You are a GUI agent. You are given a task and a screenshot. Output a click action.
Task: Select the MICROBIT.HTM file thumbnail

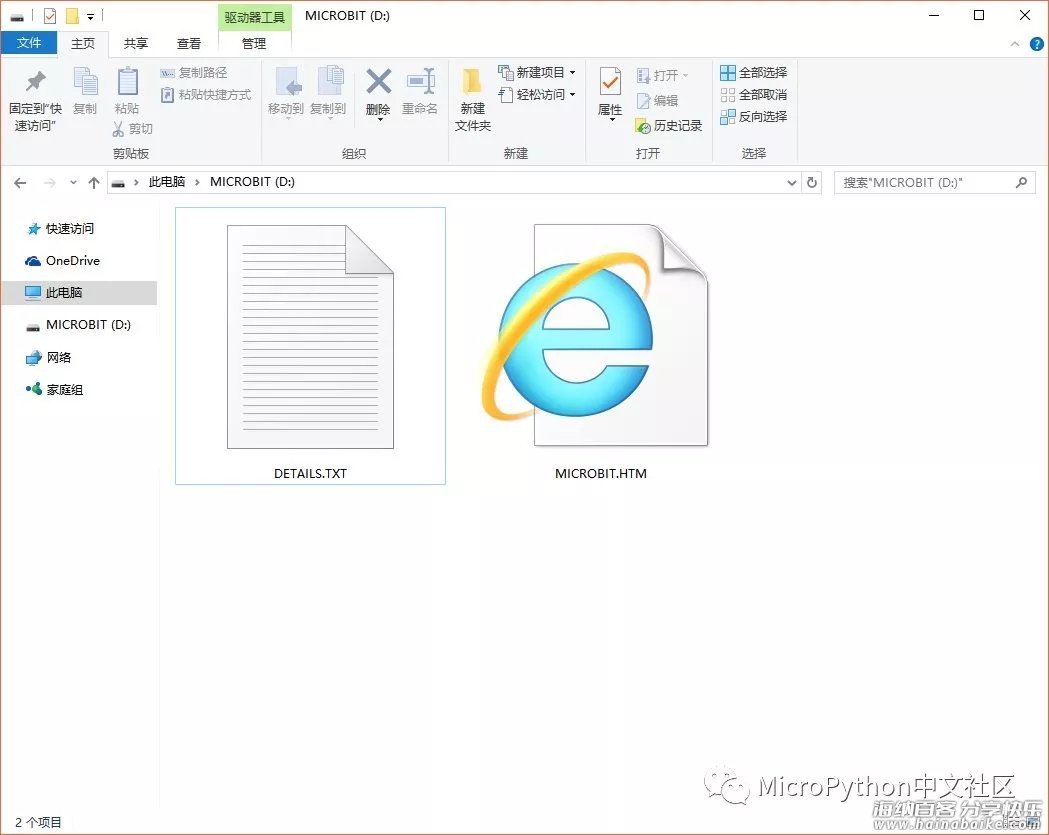click(x=595, y=335)
